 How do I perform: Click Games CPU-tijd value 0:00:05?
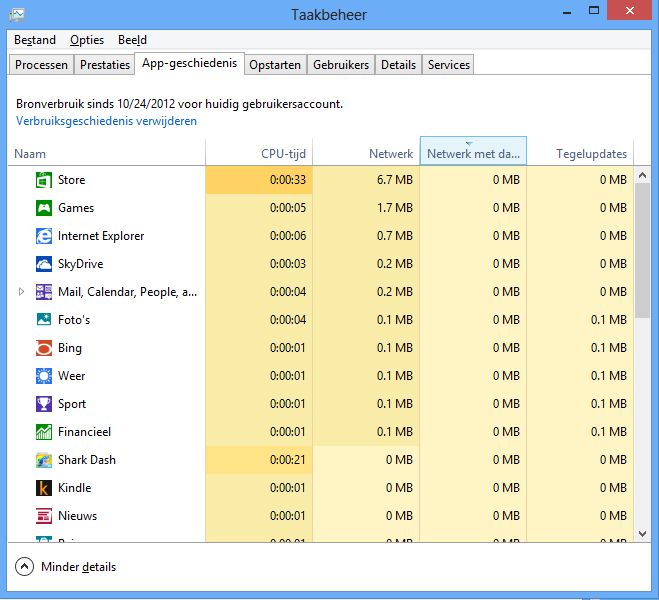(x=288, y=208)
